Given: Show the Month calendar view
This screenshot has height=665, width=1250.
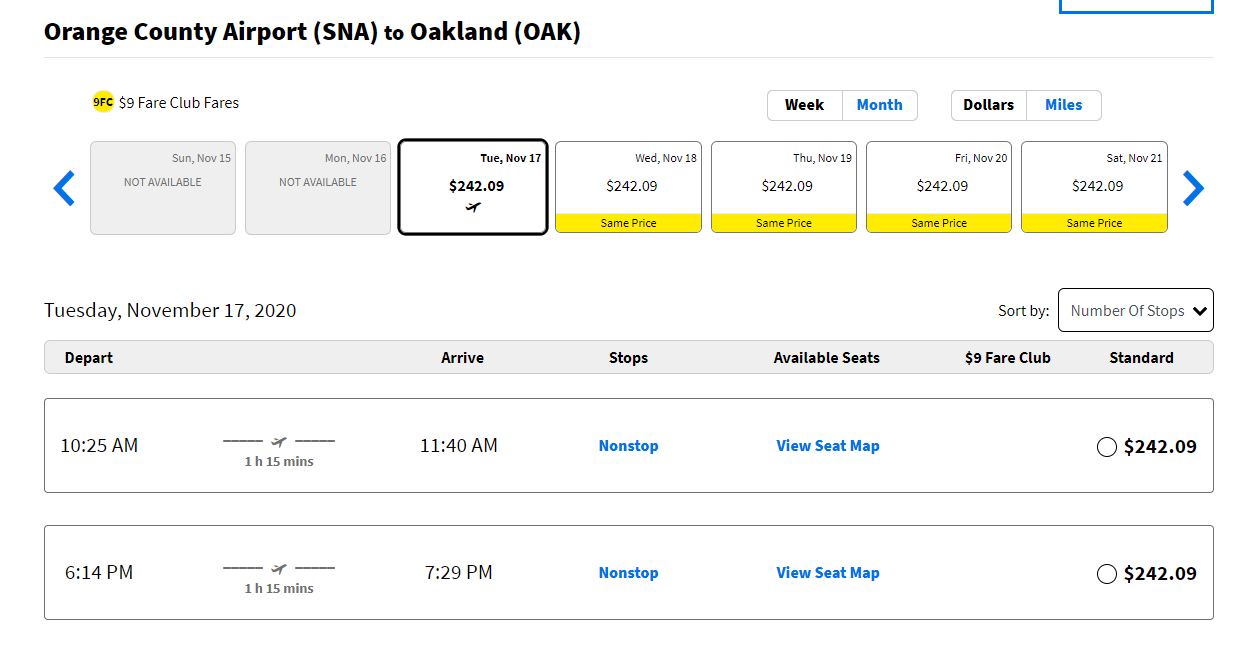Looking at the screenshot, I should tap(879, 105).
